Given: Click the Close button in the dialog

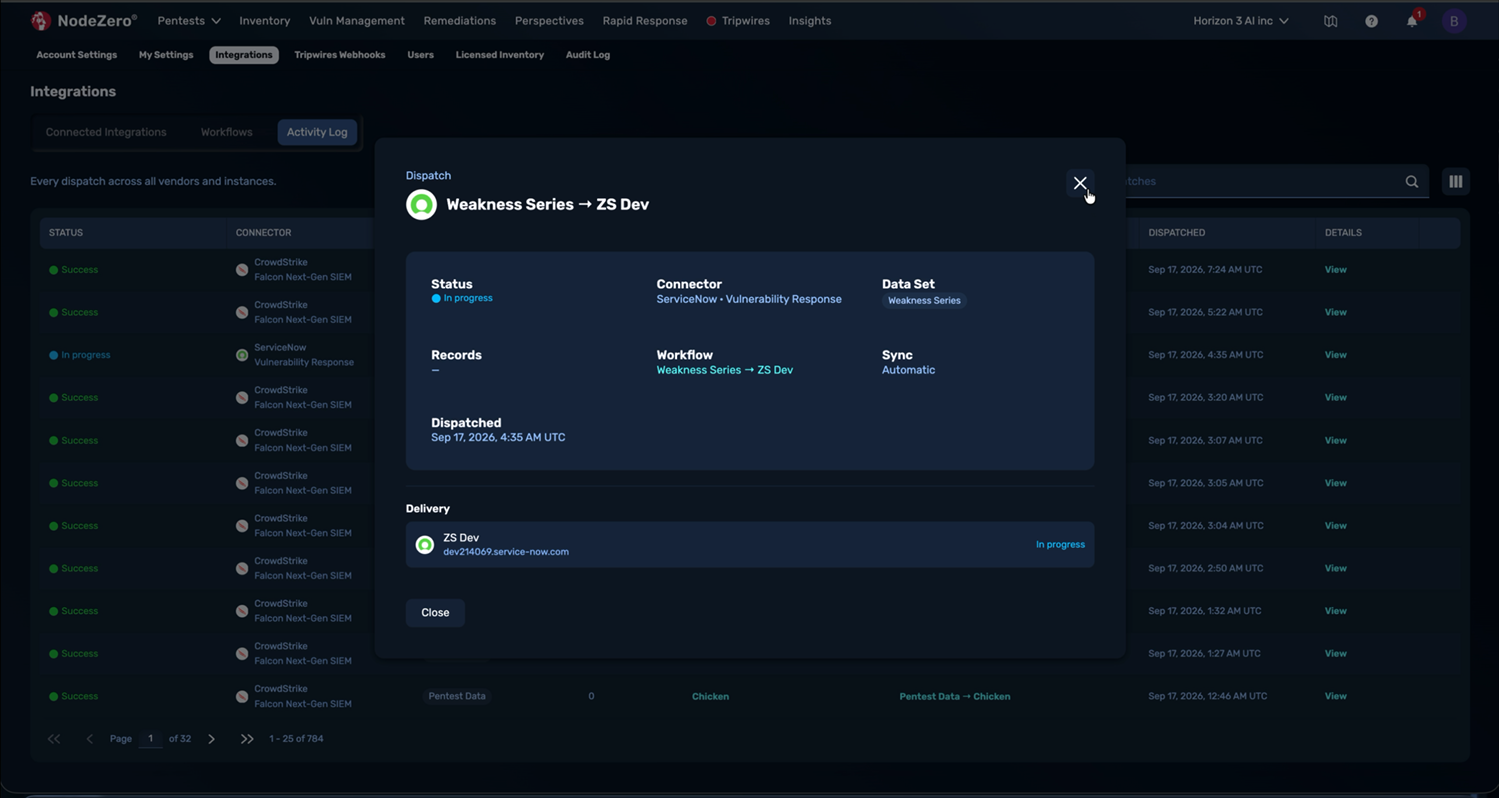Looking at the screenshot, I should pyautogui.click(x=435, y=613).
